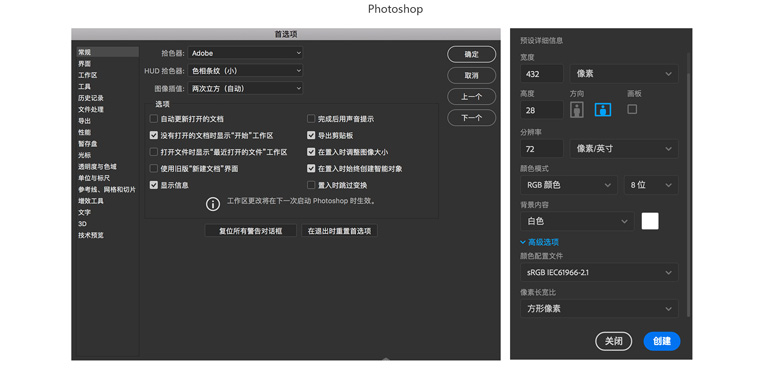Open the 拾色器 Adobe dropdown

click(245, 53)
